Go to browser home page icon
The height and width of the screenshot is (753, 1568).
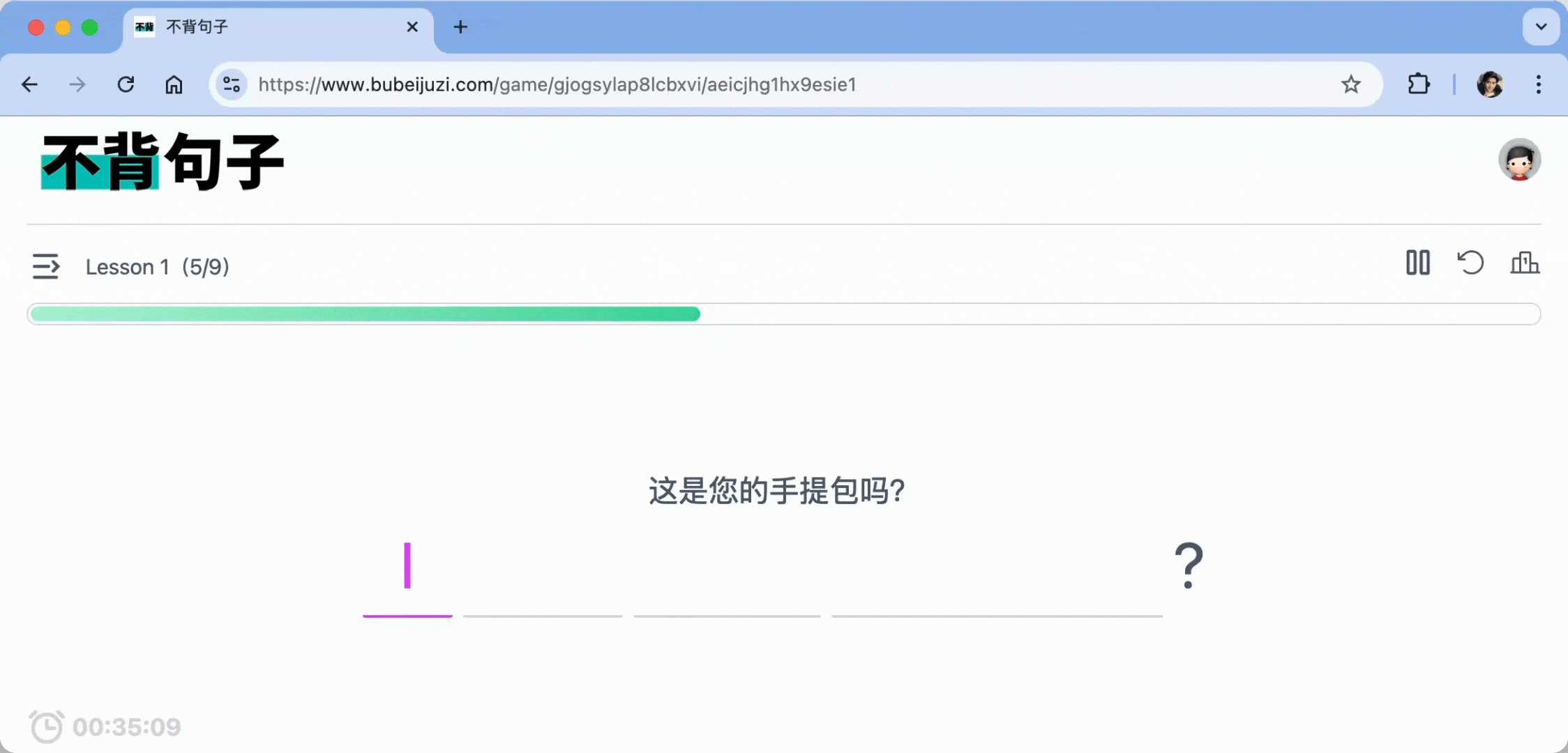[174, 84]
